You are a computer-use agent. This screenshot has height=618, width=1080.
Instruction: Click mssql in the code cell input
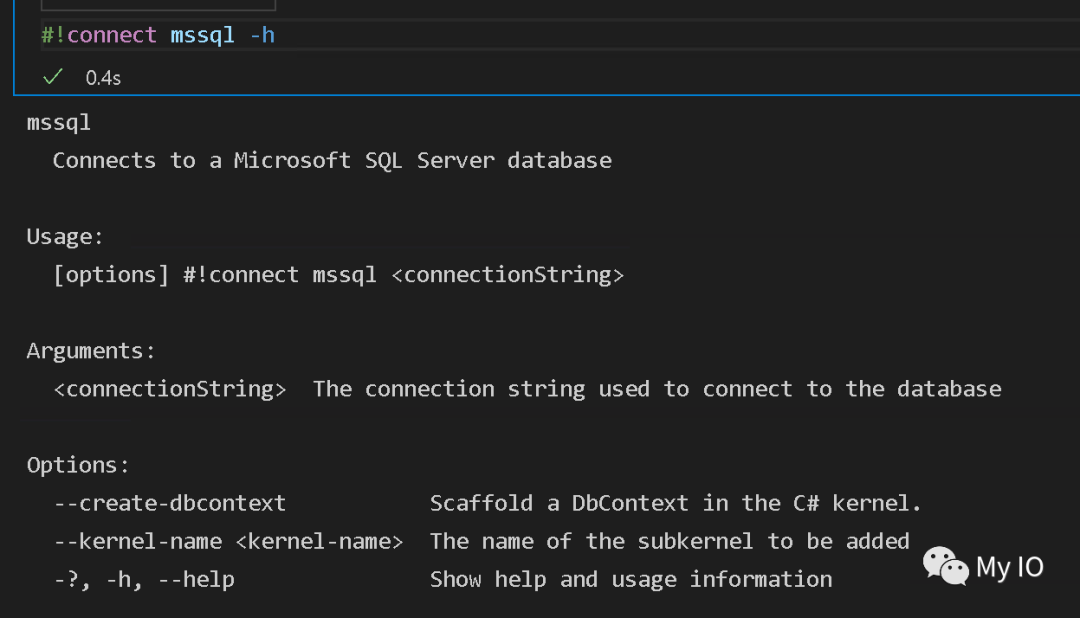pyautogui.click(x=203, y=35)
